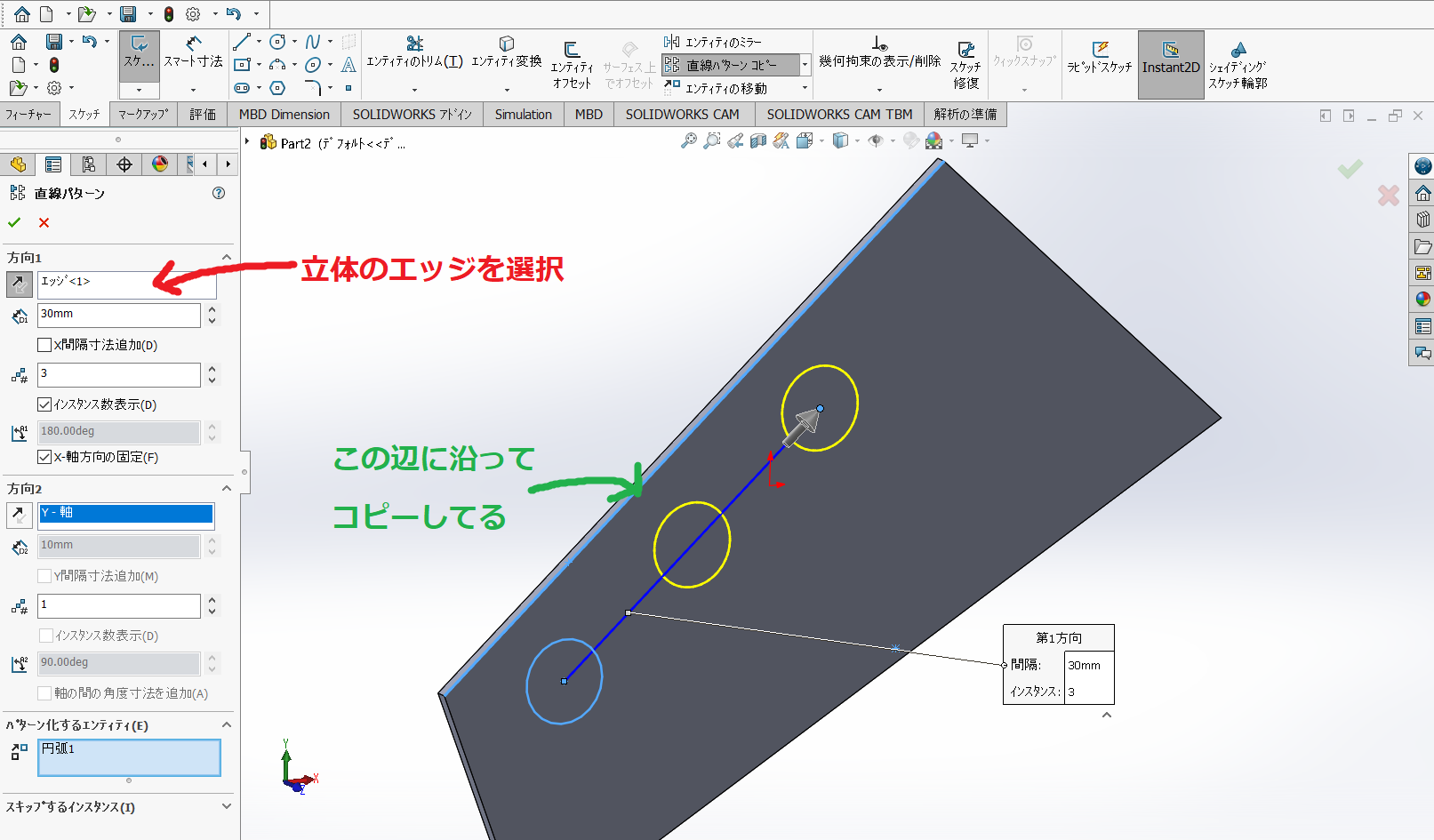Collapse the パターン化するエンティティ(E) section

pyautogui.click(x=226, y=725)
